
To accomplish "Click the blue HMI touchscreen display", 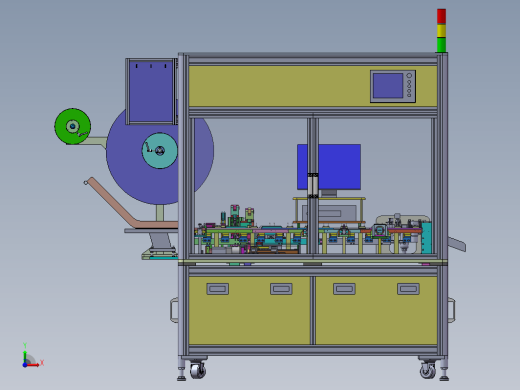I will click(388, 86).
